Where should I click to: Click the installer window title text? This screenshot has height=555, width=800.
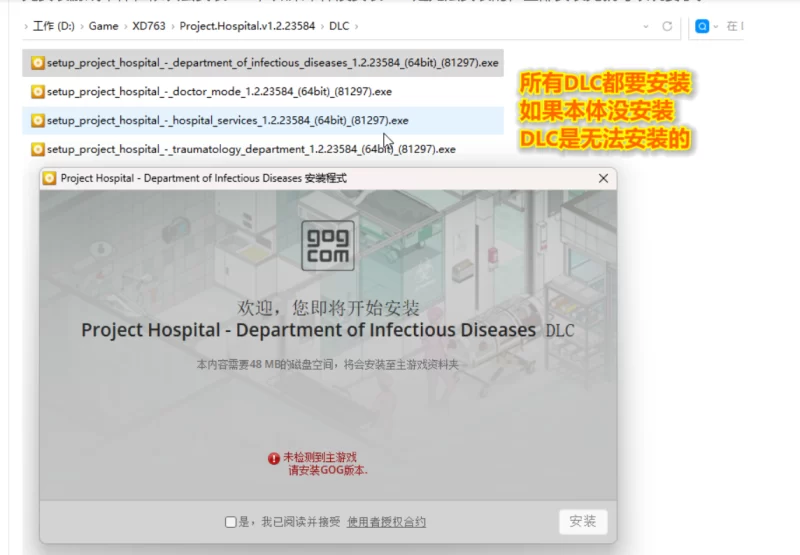pyautogui.click(x=204, y=179)
